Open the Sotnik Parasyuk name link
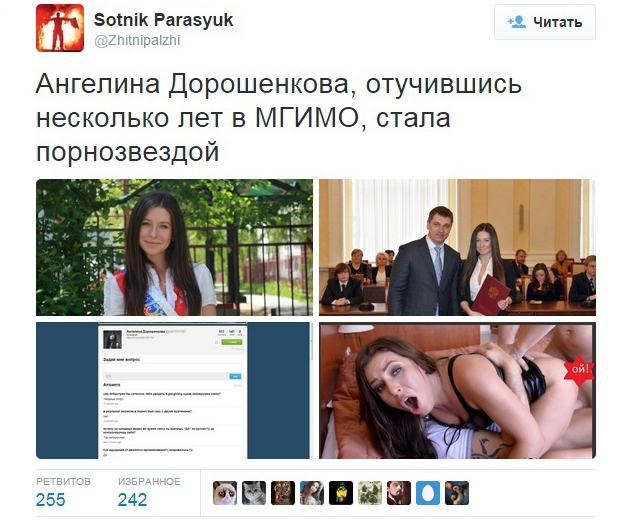 [163, 20]
